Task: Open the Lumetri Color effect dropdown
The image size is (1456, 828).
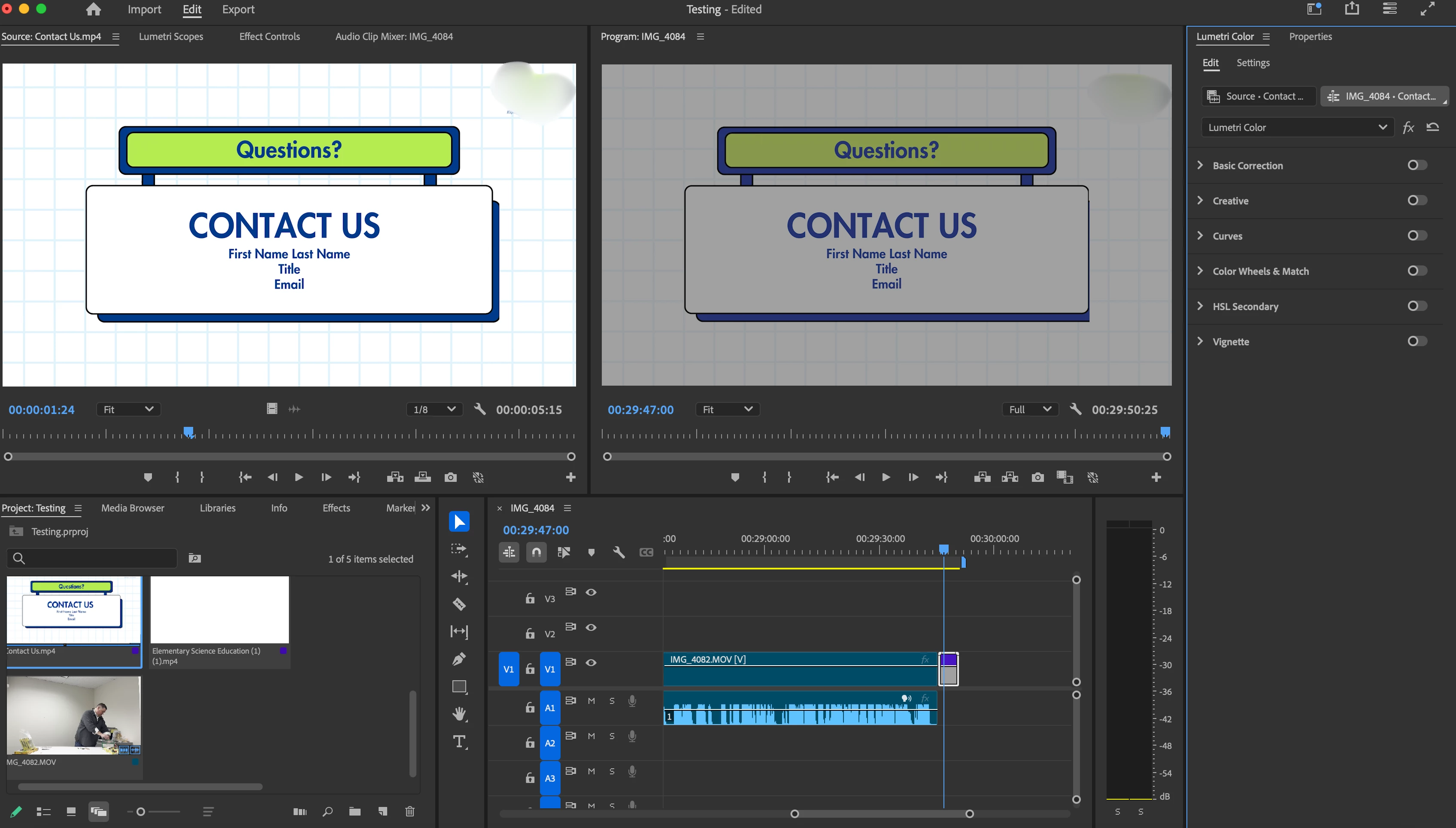Action: coord(1297,128)
